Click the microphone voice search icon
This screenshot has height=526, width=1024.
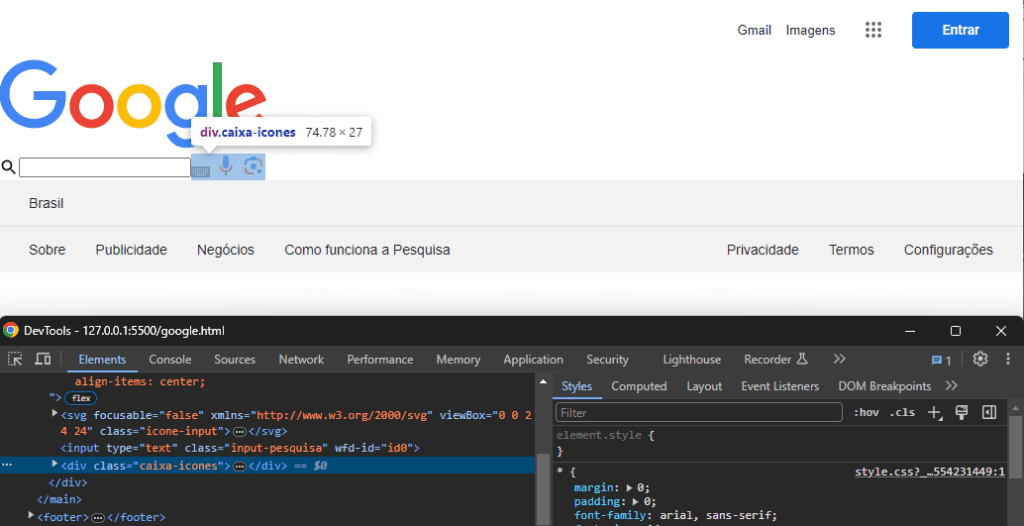pos(226,166)
